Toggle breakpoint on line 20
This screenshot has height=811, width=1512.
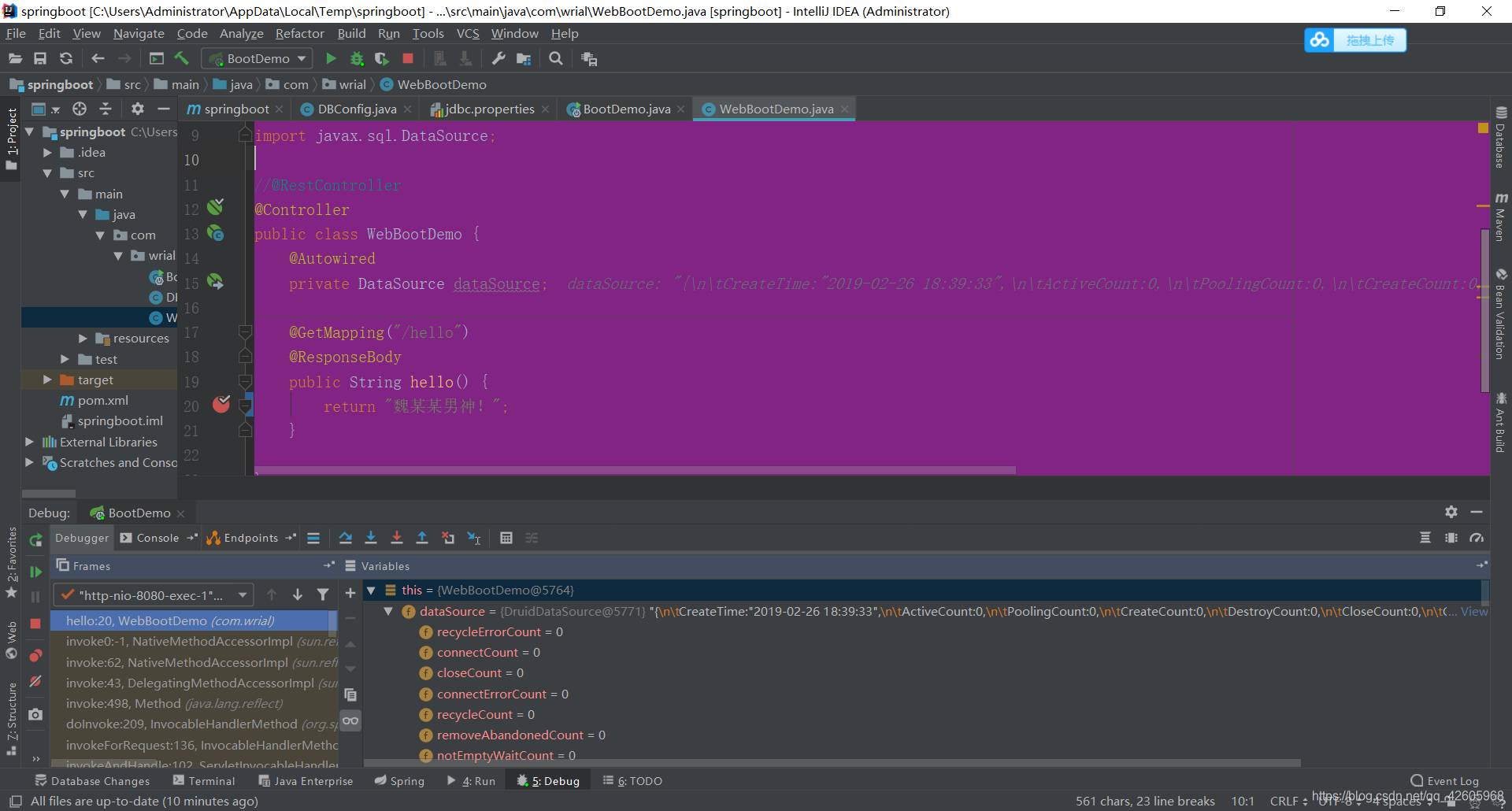221,405
